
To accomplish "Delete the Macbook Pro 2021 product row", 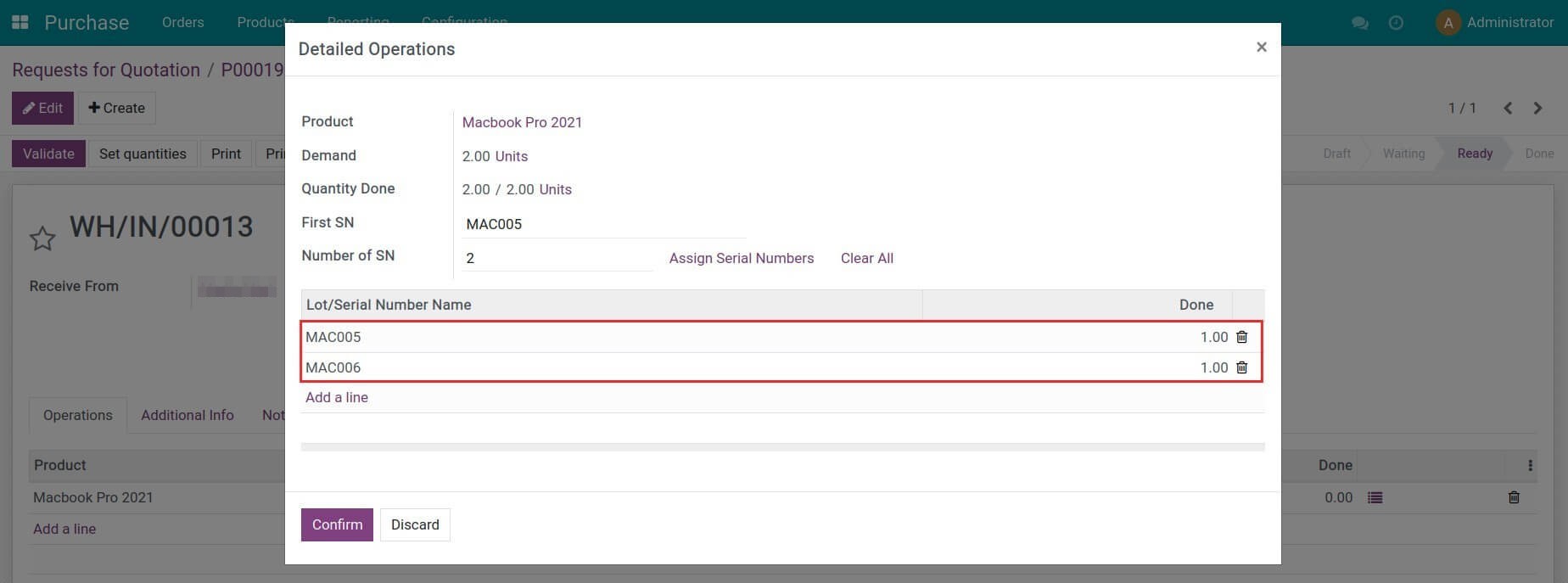I will point(1514,498).
